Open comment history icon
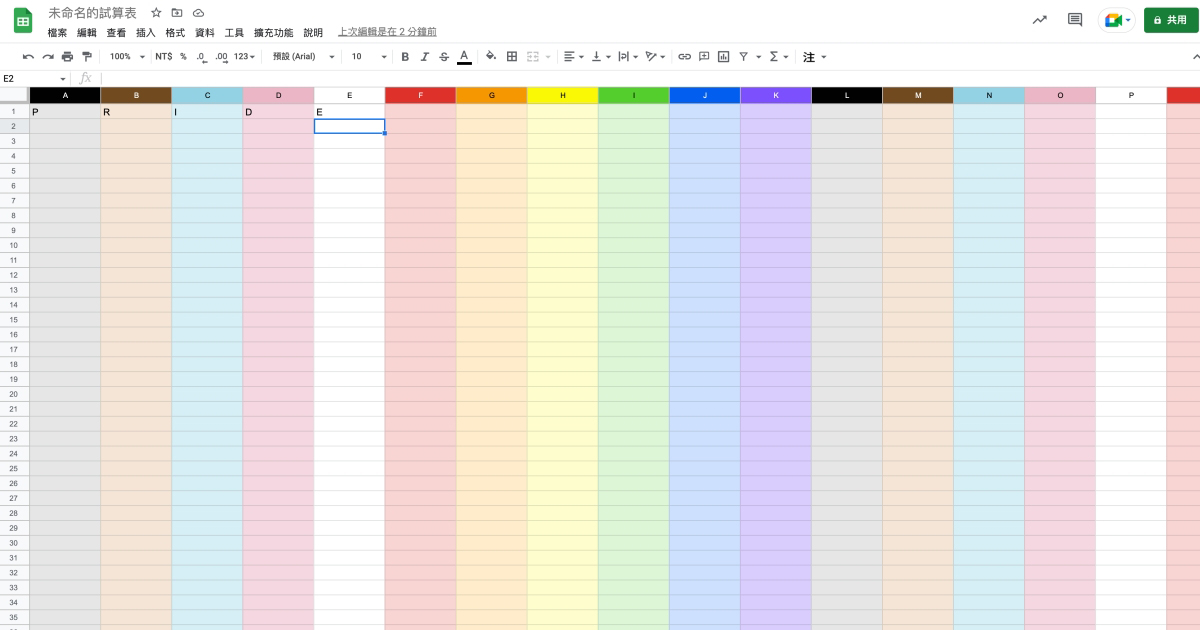The height and width of the screenshot is (630, 1200). (1075, 20)
